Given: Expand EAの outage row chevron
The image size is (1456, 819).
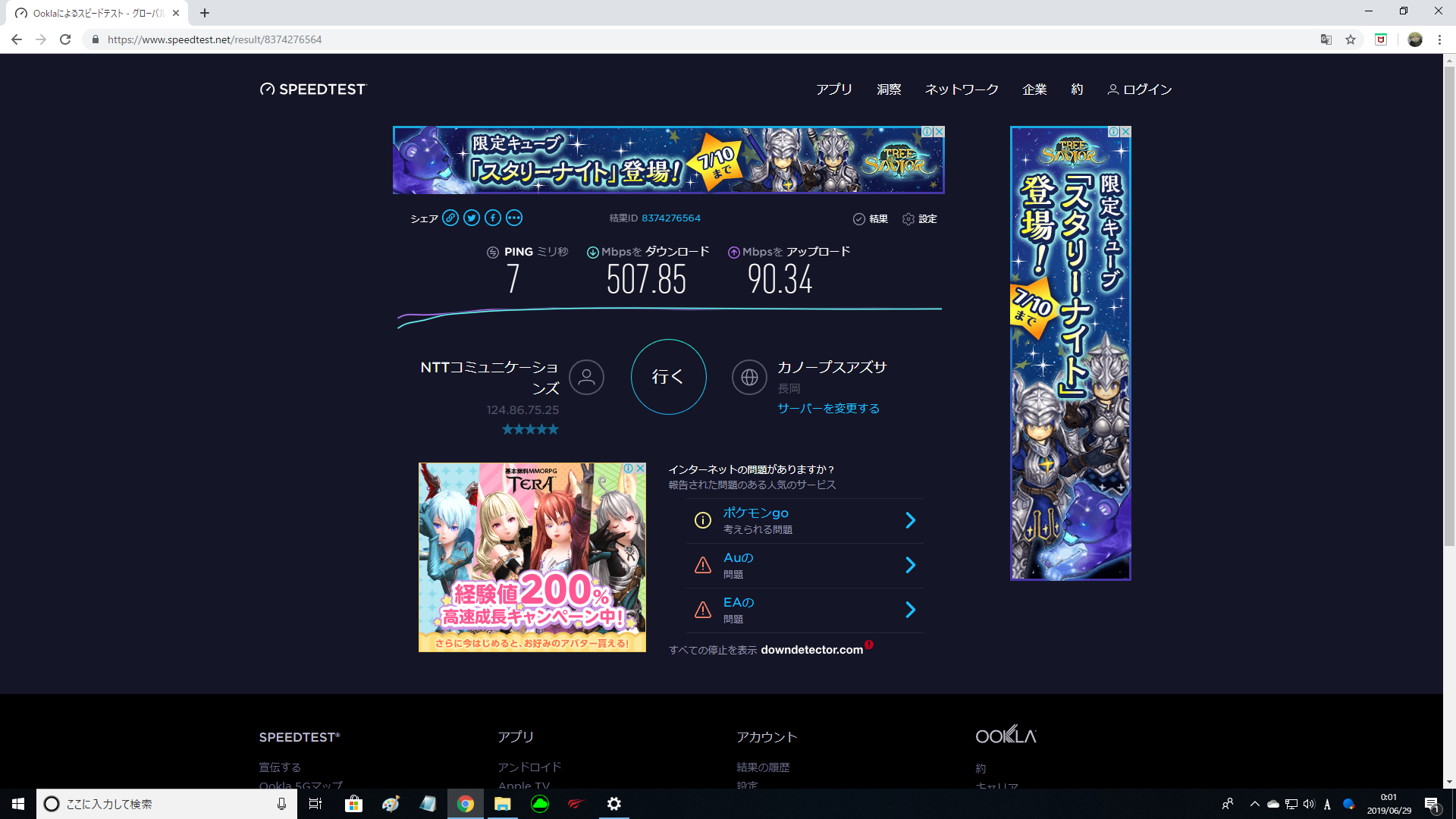Looking at the screenshot, I should (x=911, y=610).
